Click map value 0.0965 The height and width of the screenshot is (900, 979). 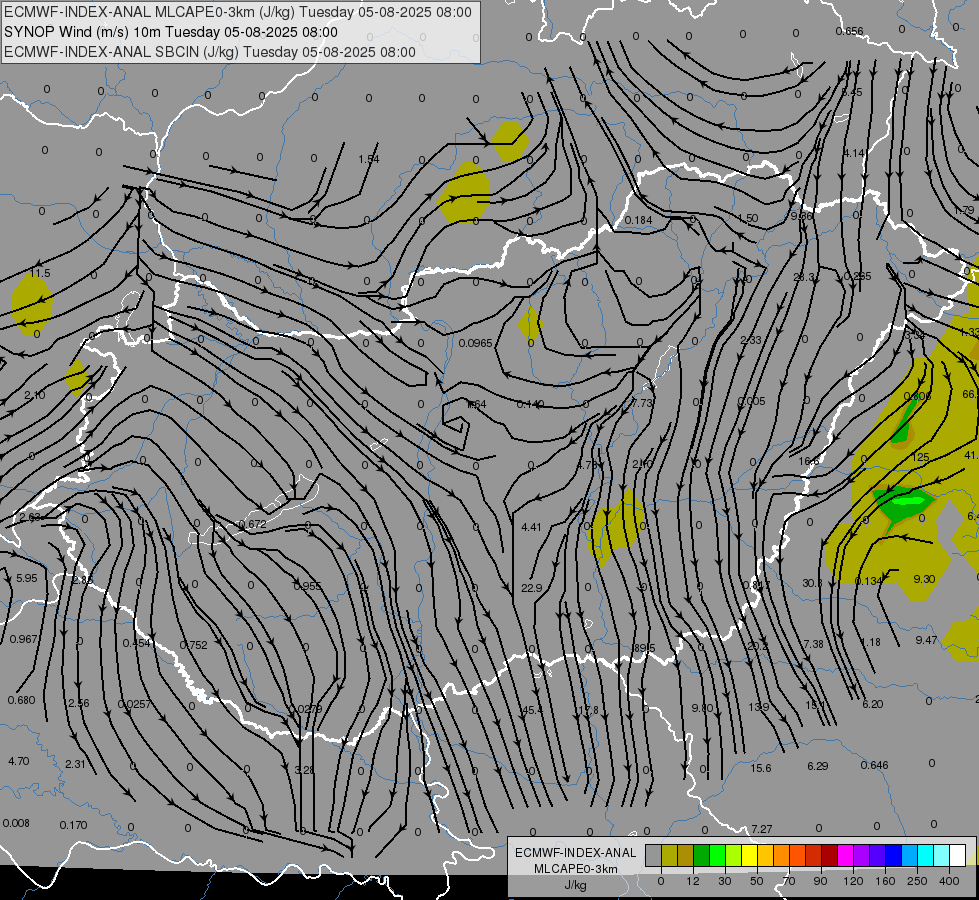point(475,343)
